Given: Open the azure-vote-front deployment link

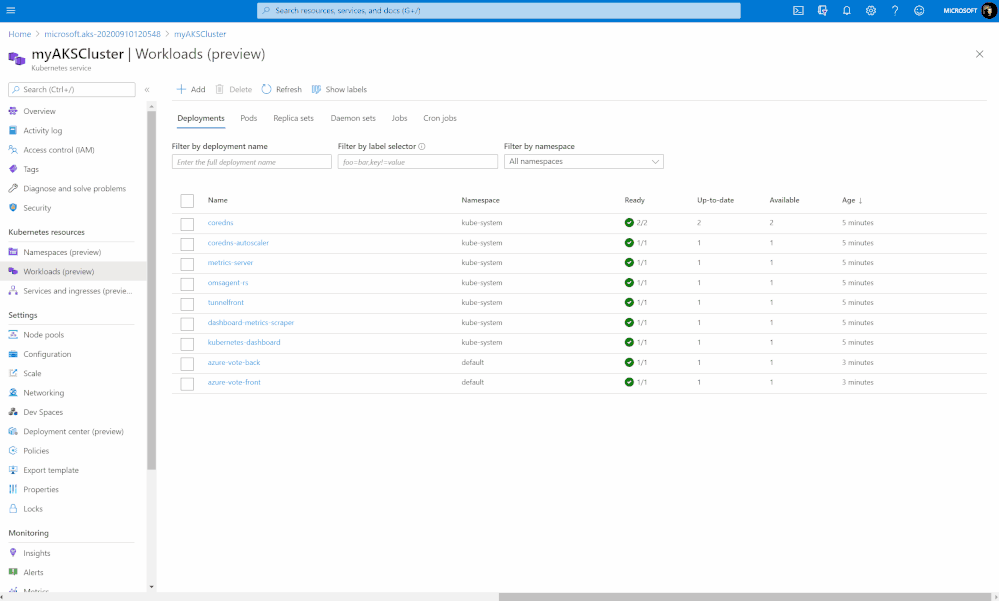Looking at the screenshot, I should coord(234,382).
